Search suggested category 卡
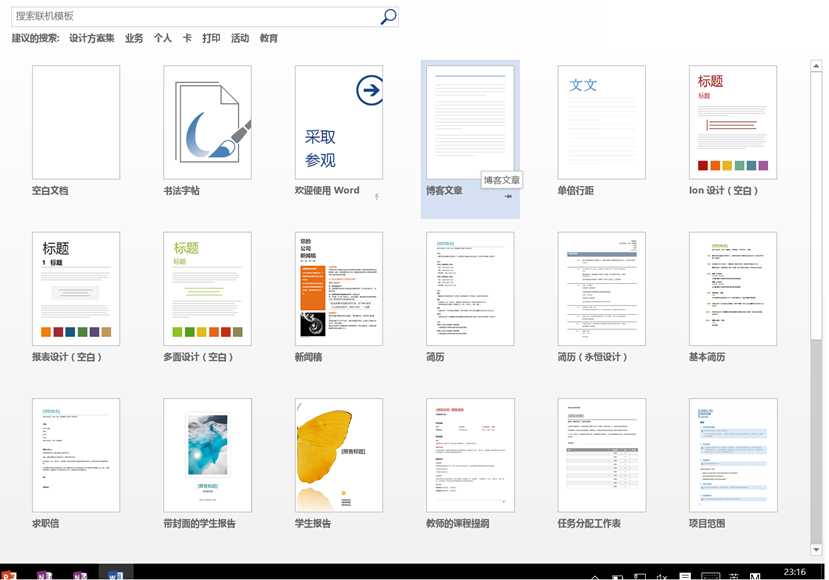Viewport: 829px width, 580px height. click(187, 38)
